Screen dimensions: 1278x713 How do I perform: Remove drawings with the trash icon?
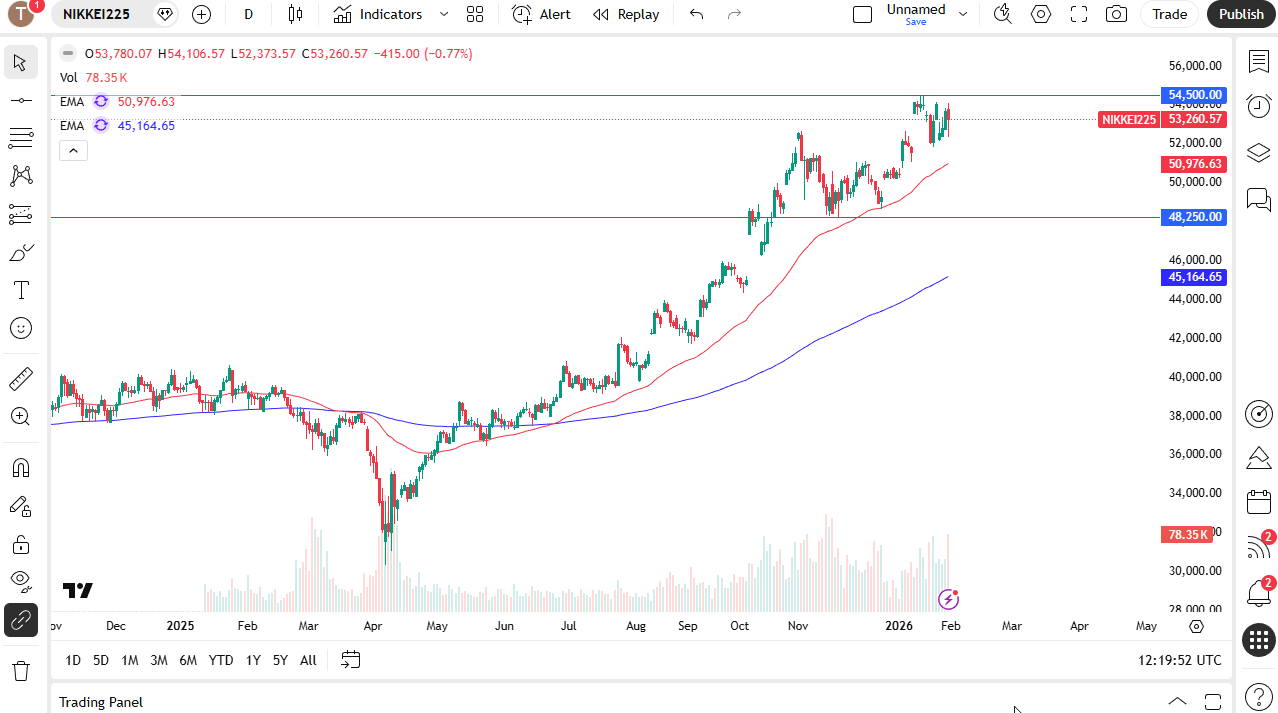tap(20, 670)
